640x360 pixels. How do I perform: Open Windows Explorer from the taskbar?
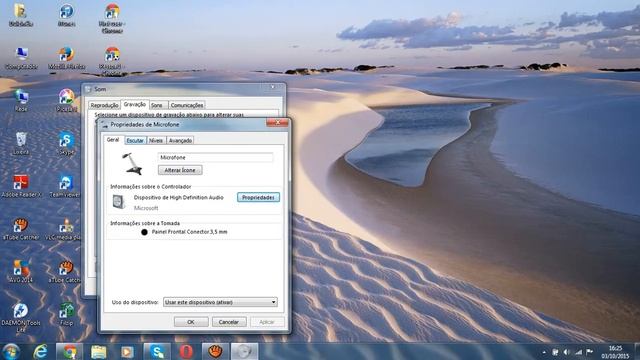(x=98, y=351)
